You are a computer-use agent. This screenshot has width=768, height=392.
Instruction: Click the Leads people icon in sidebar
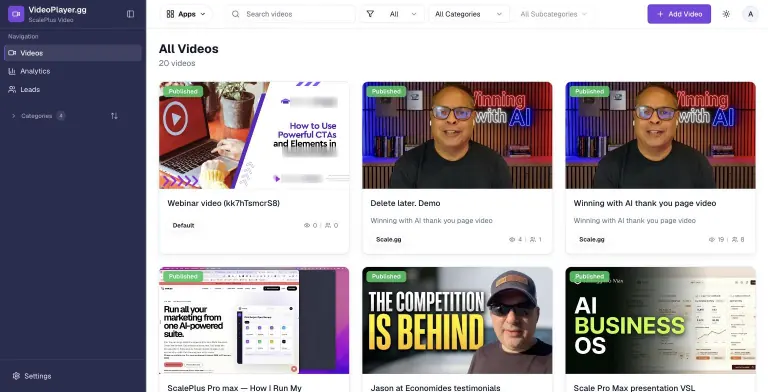(x=12, y=90)
